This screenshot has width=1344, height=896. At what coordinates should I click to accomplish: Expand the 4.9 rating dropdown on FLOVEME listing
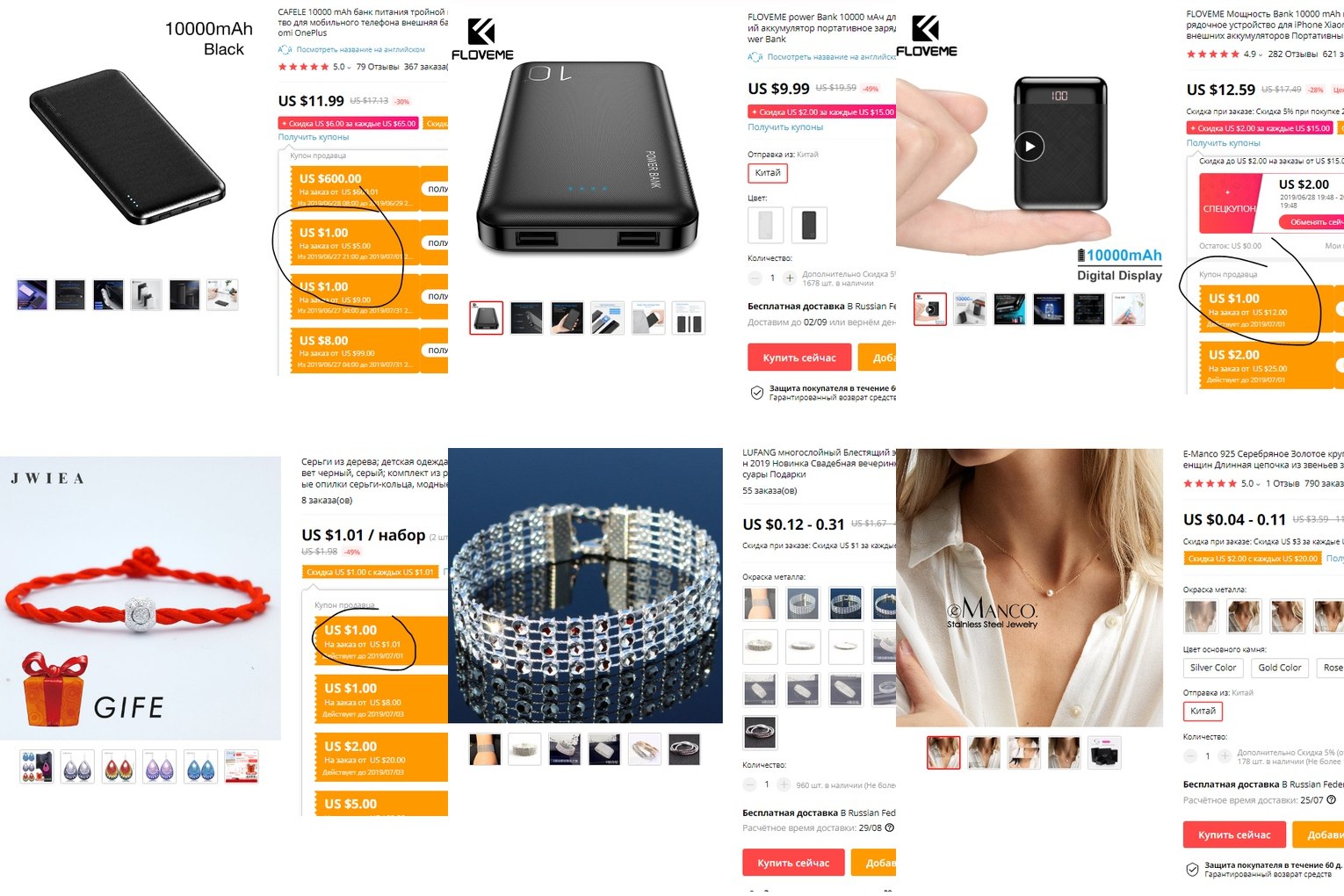(x=1253, y=54)
